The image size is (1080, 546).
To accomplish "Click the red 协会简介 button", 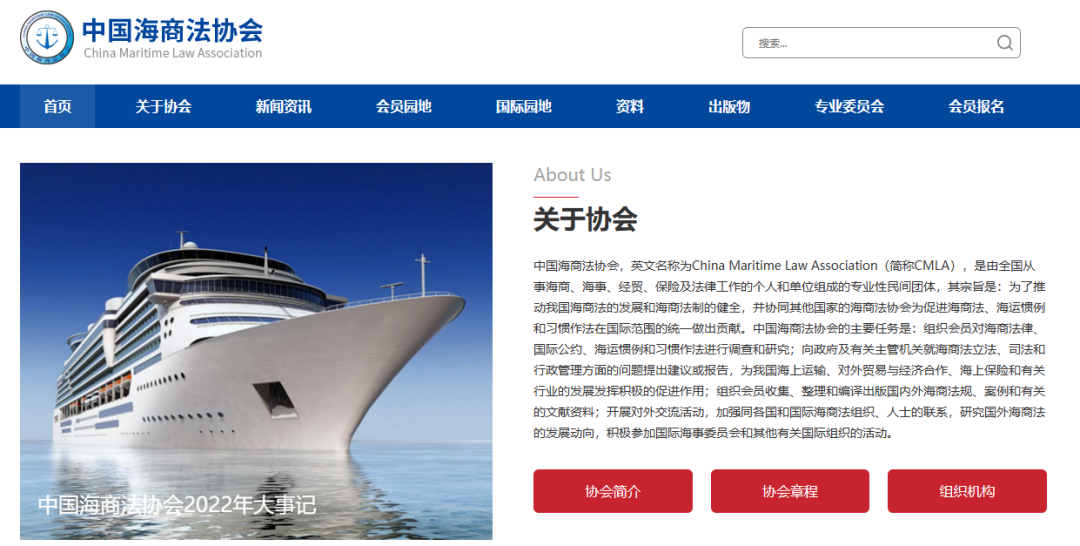I will (x=612, y=491).
